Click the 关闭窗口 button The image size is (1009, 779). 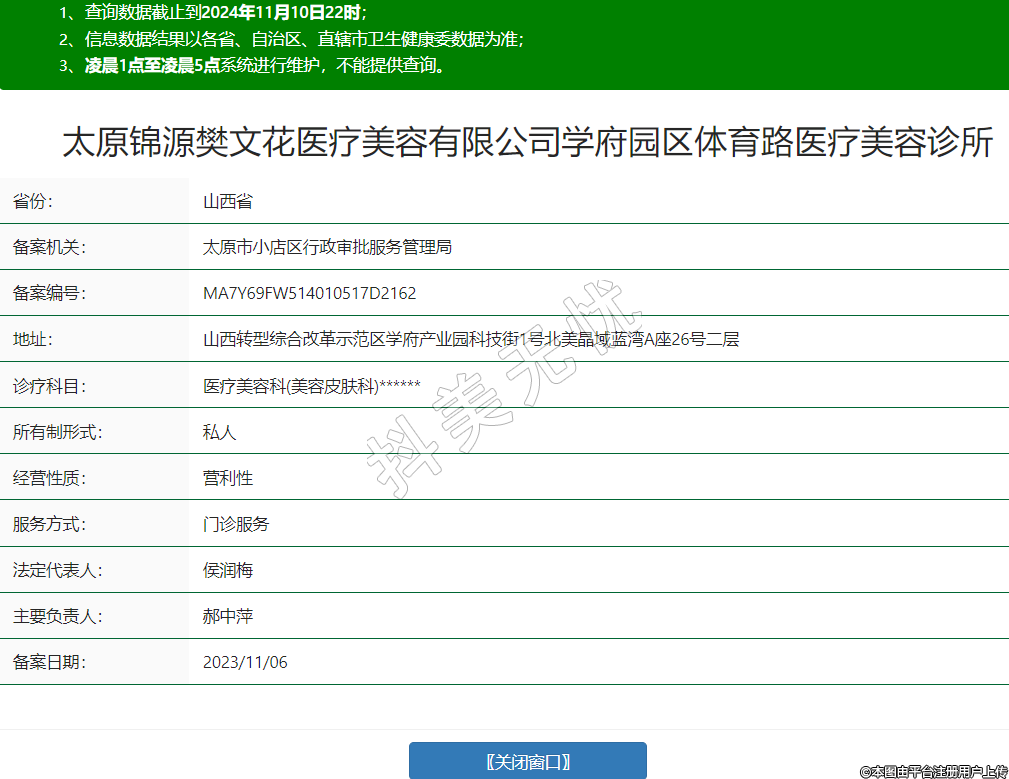point(527,761)
